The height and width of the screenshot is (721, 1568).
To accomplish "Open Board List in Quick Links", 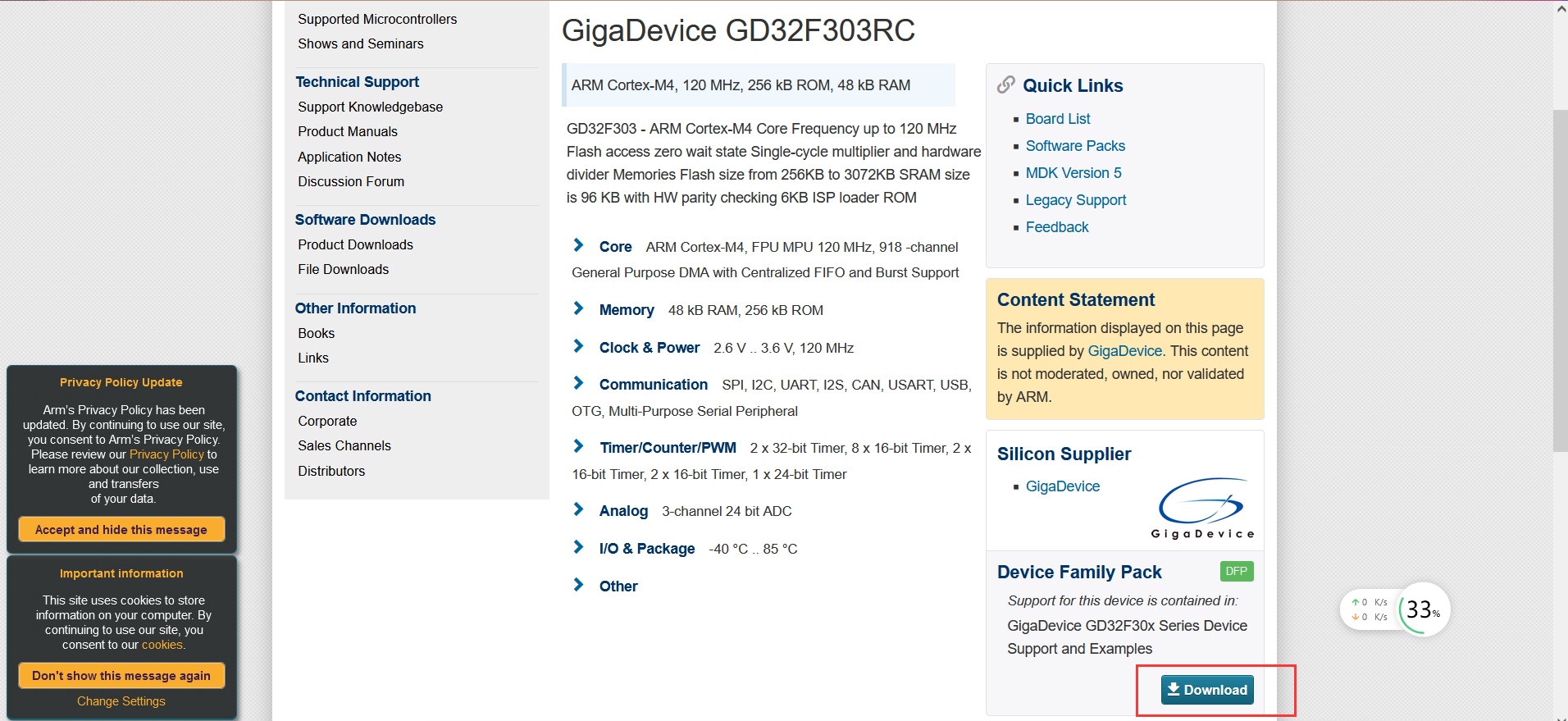I will coord(1058,119).
